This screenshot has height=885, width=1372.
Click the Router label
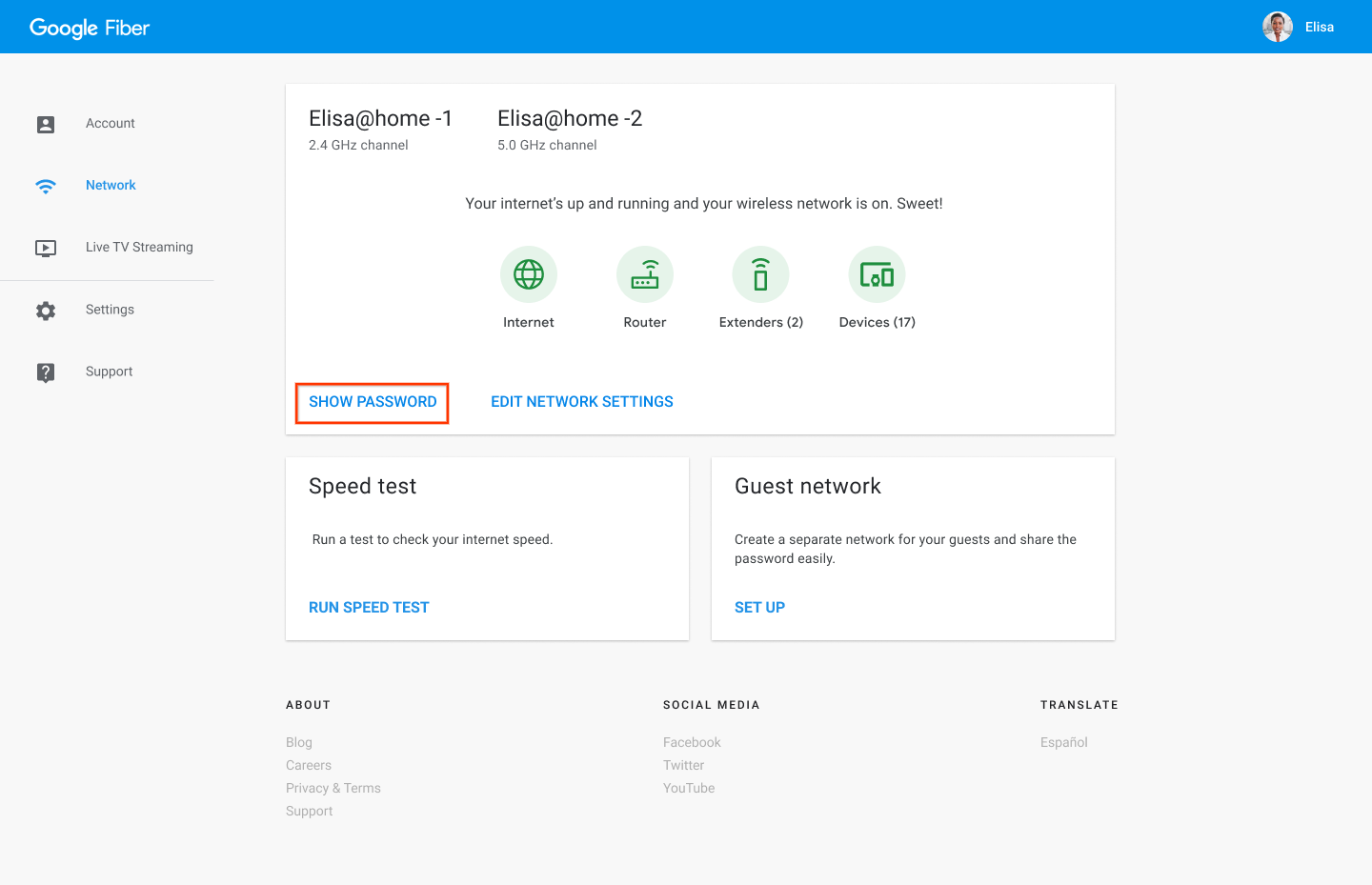pyautogui.click(x=645, y=322)
